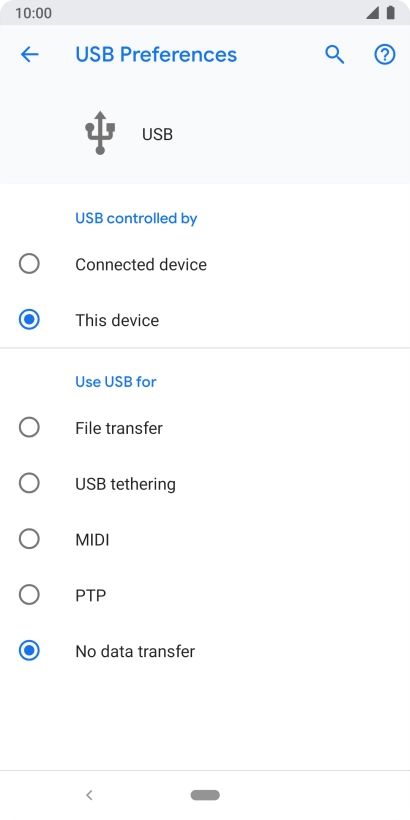
Task: Enable USB tethering radio option
Action: point(29,483)
